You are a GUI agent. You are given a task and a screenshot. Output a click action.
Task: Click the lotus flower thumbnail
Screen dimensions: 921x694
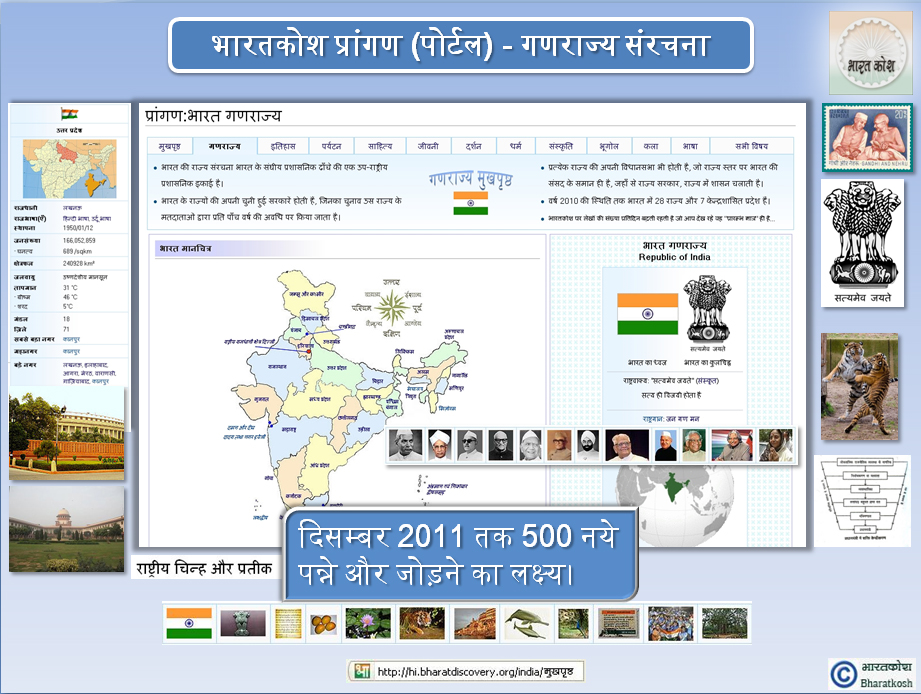point(367,623)
